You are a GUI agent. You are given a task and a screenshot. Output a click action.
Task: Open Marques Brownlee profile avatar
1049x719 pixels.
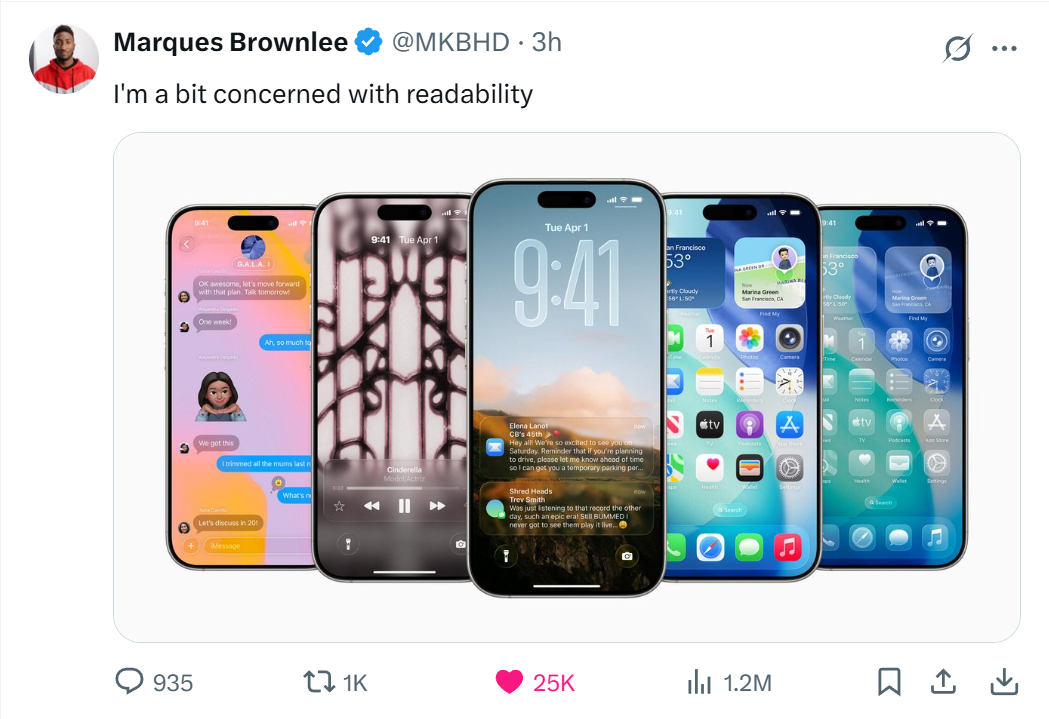click(64, 59)
